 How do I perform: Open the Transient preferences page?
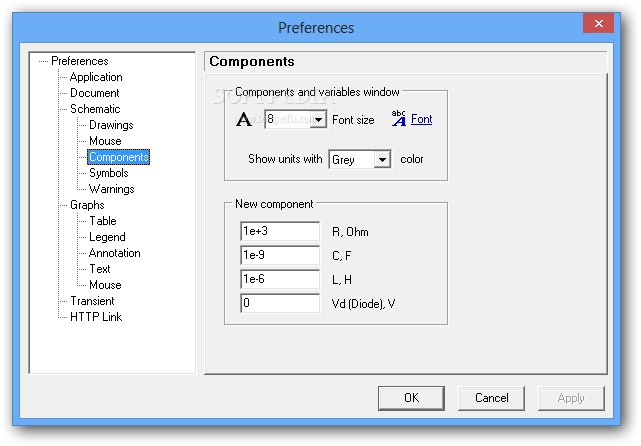(92, 301)
